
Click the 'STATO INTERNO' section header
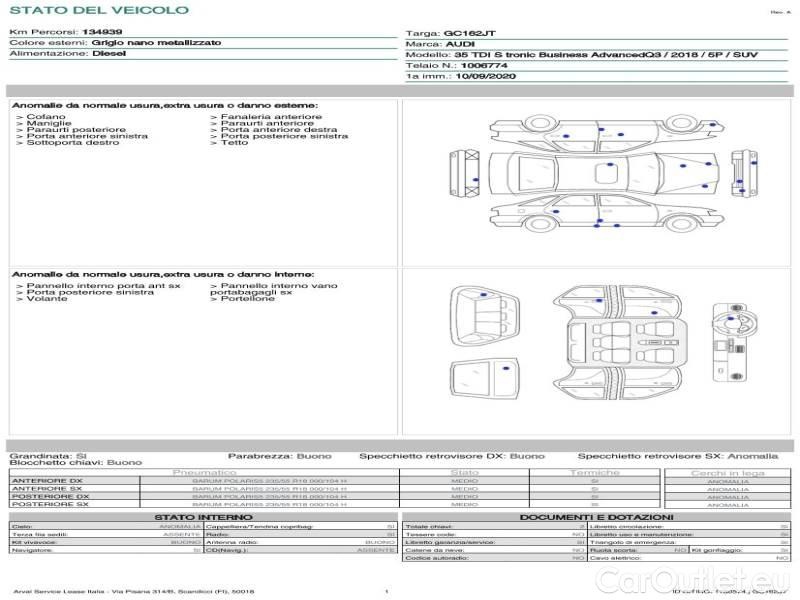pyautogui.click(x=203, y=517)
